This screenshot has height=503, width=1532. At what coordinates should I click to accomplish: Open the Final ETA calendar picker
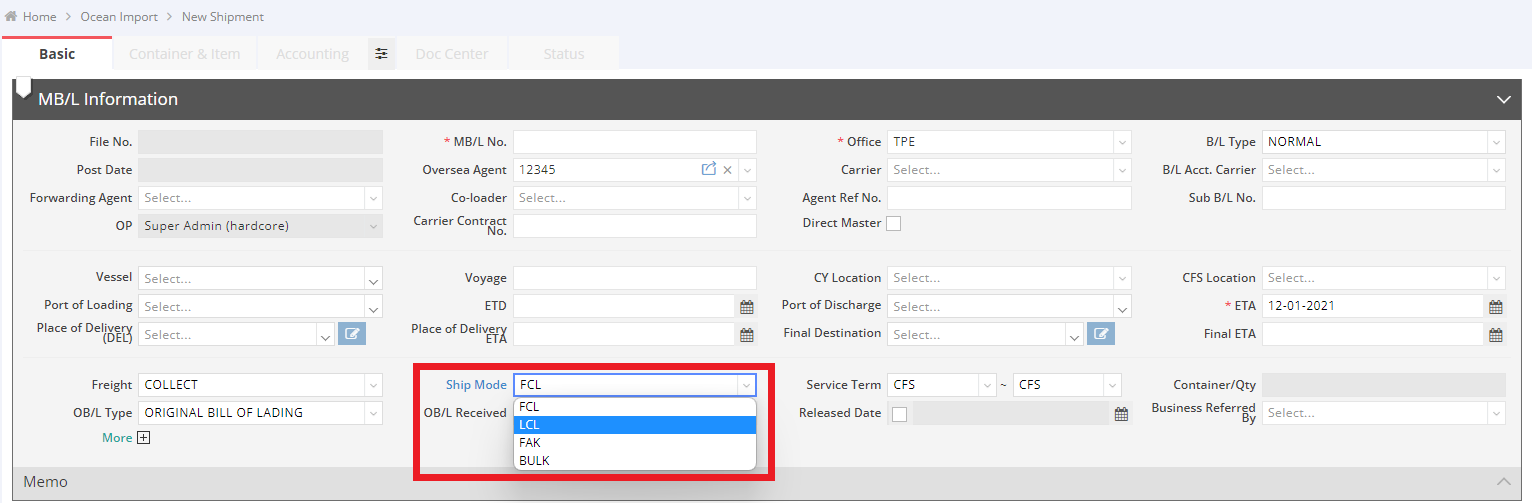click(1495, 335)
